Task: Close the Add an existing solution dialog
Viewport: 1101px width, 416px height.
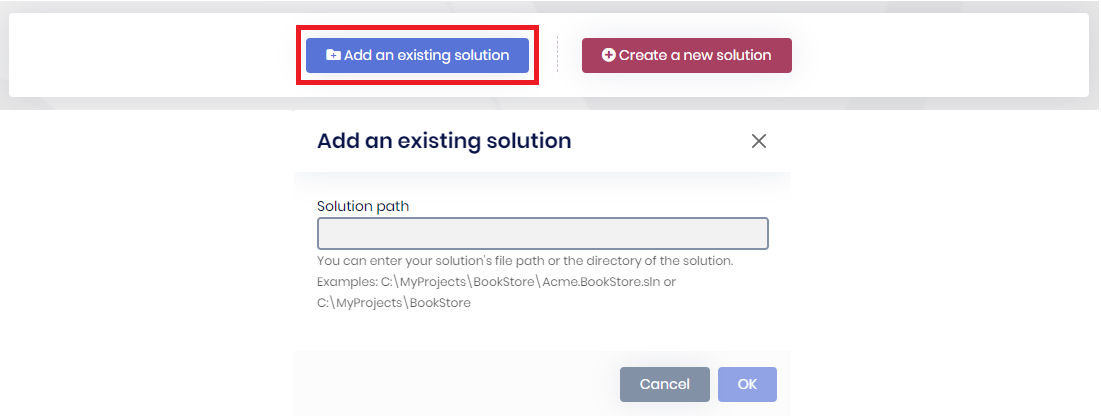Action: (758, 141)
